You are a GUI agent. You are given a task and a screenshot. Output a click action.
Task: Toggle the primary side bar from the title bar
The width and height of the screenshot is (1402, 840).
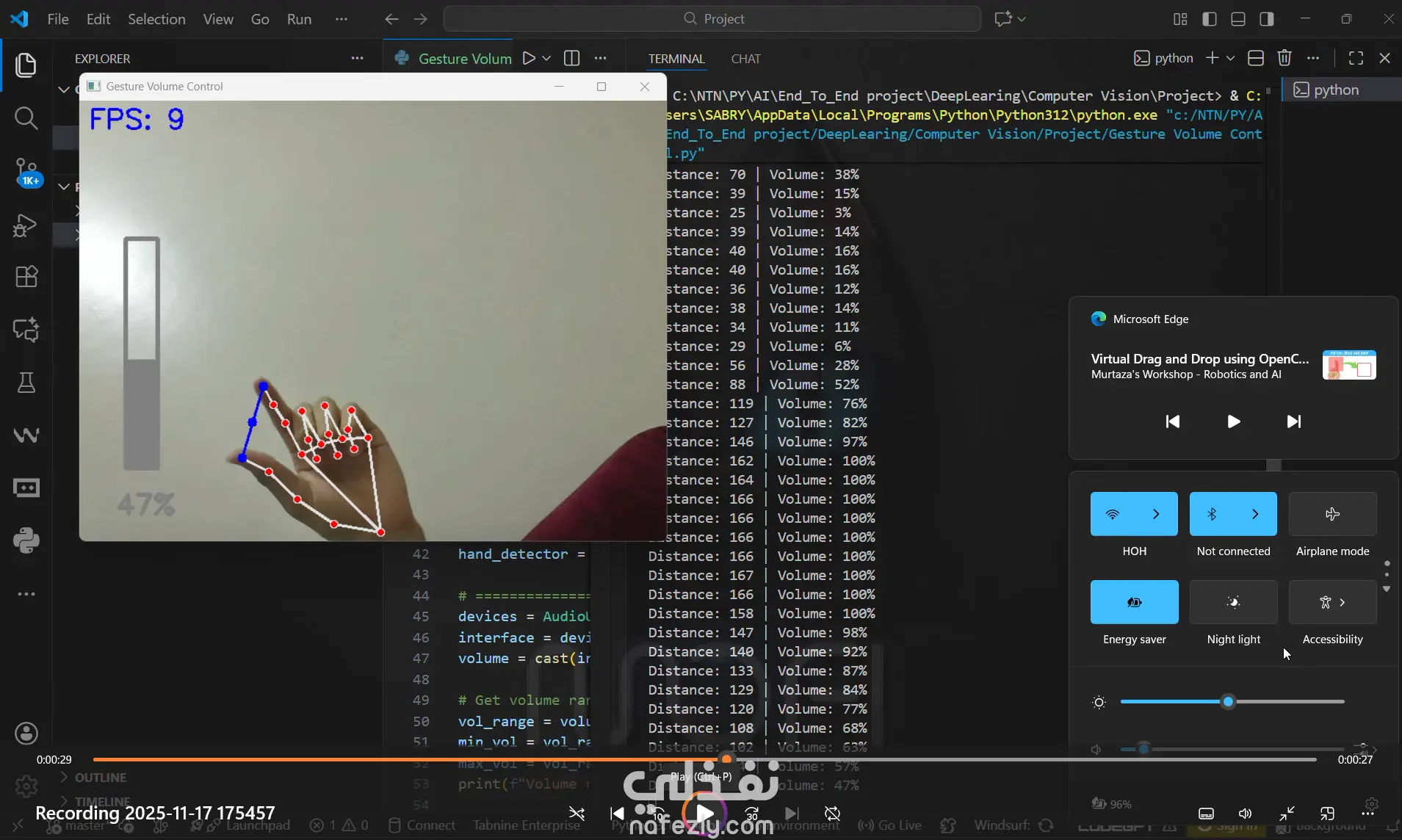(1210, 19)
